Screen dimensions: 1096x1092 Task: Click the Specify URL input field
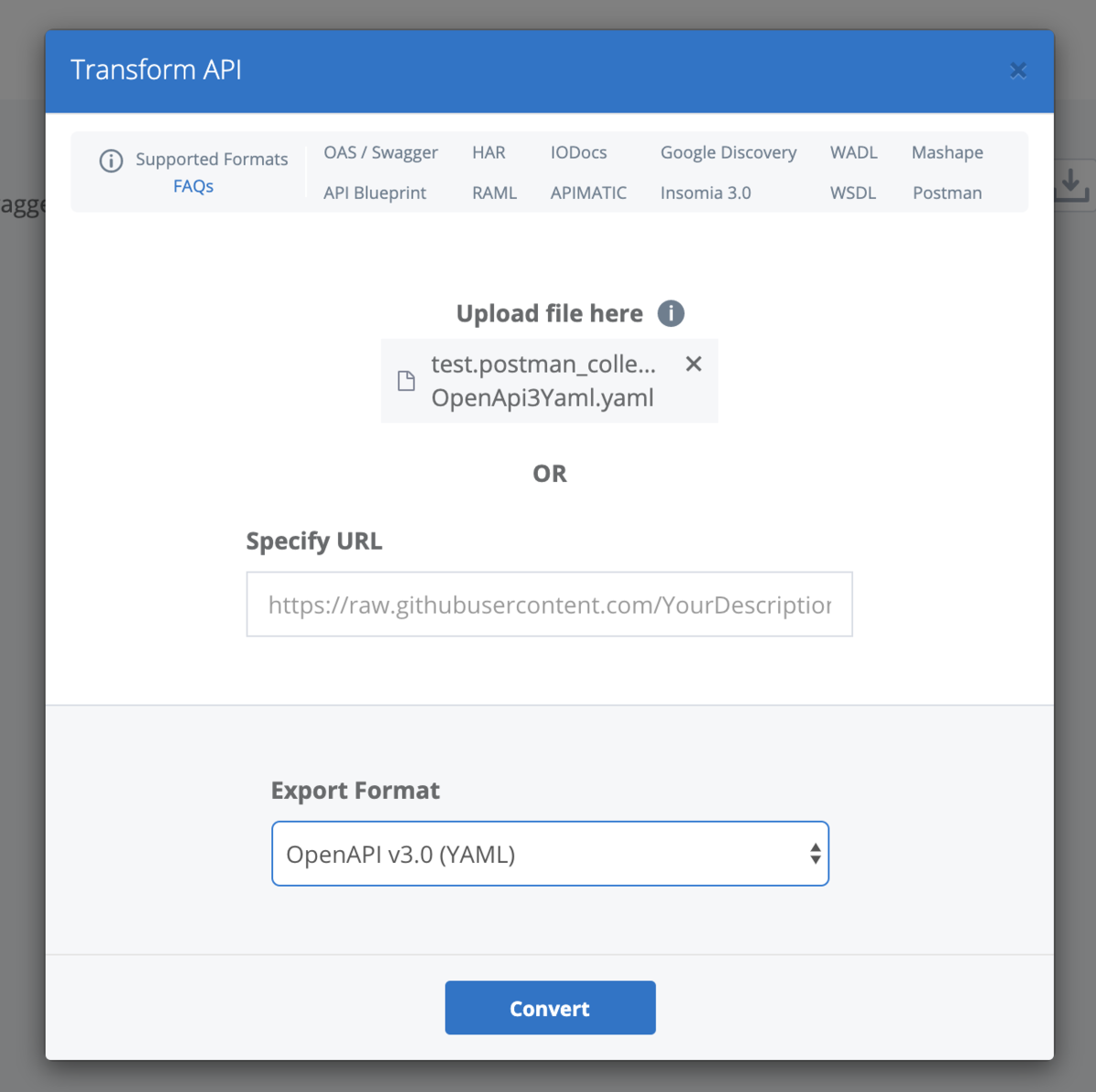(x=549, y=604)
